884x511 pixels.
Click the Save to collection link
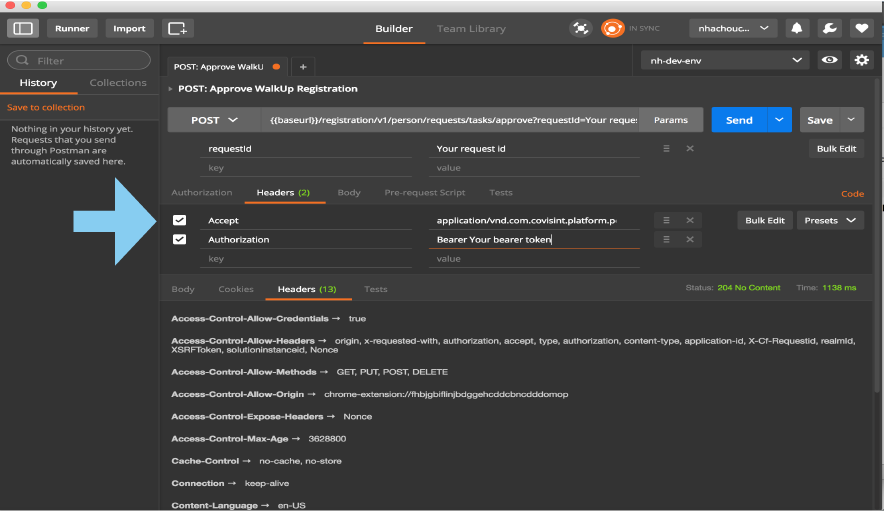[46, 107]
